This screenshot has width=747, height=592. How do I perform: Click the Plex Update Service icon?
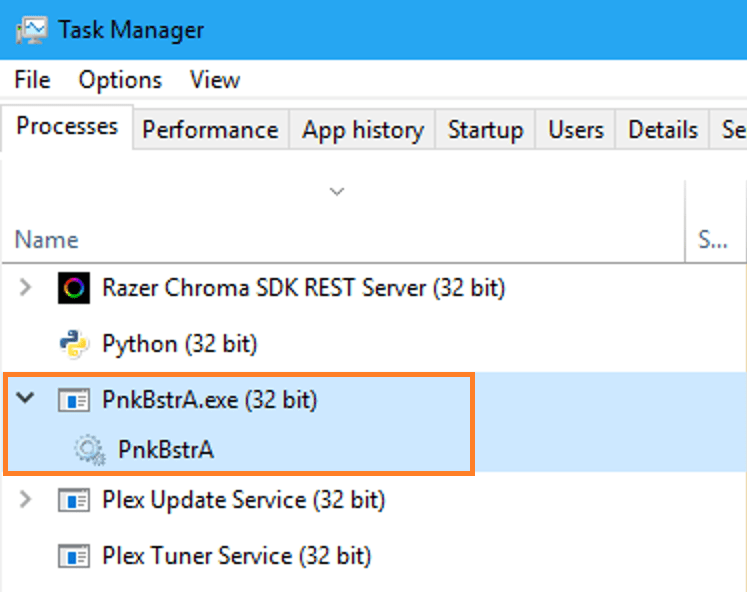(74, 500)
